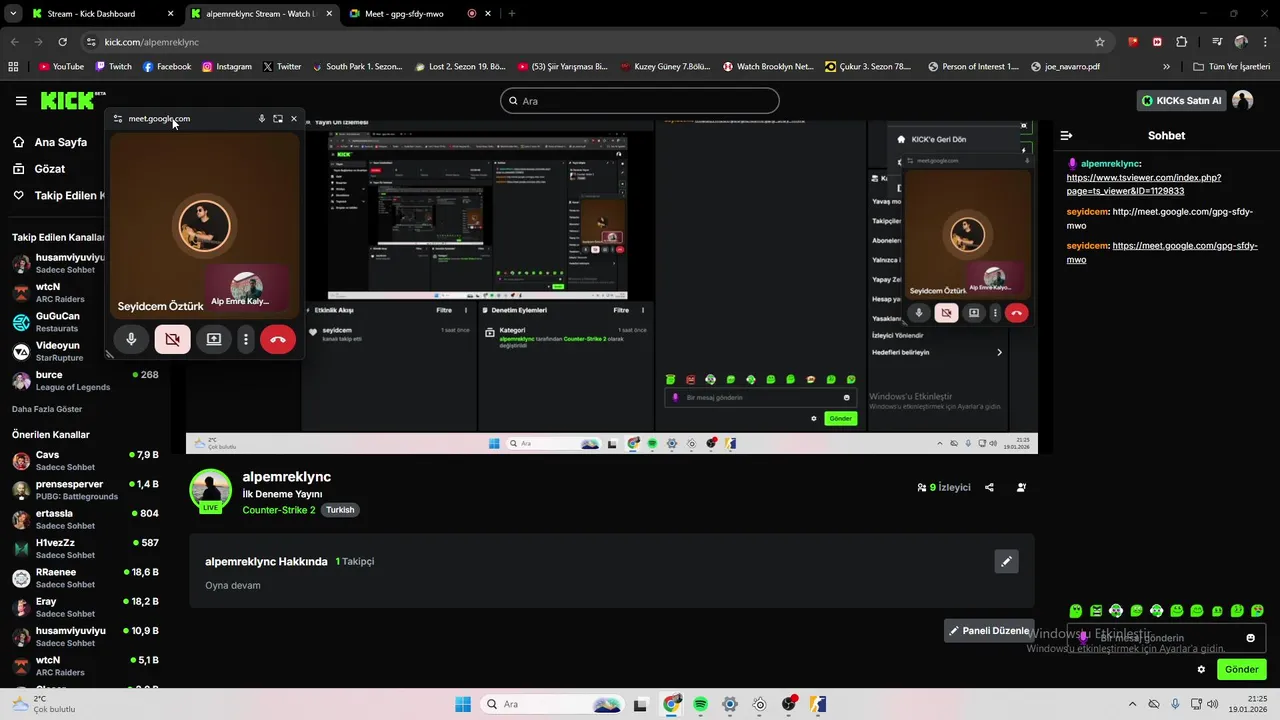Return to tab from picture-in-picture popup
This screenshot has height=720, width=1280.
pos(278,118)
